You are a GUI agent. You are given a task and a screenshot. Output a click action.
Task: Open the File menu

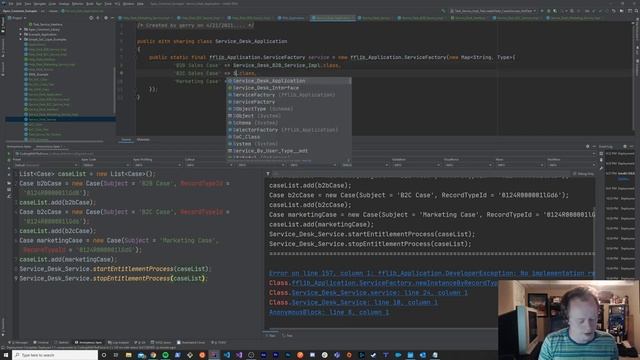pos(11,4)
